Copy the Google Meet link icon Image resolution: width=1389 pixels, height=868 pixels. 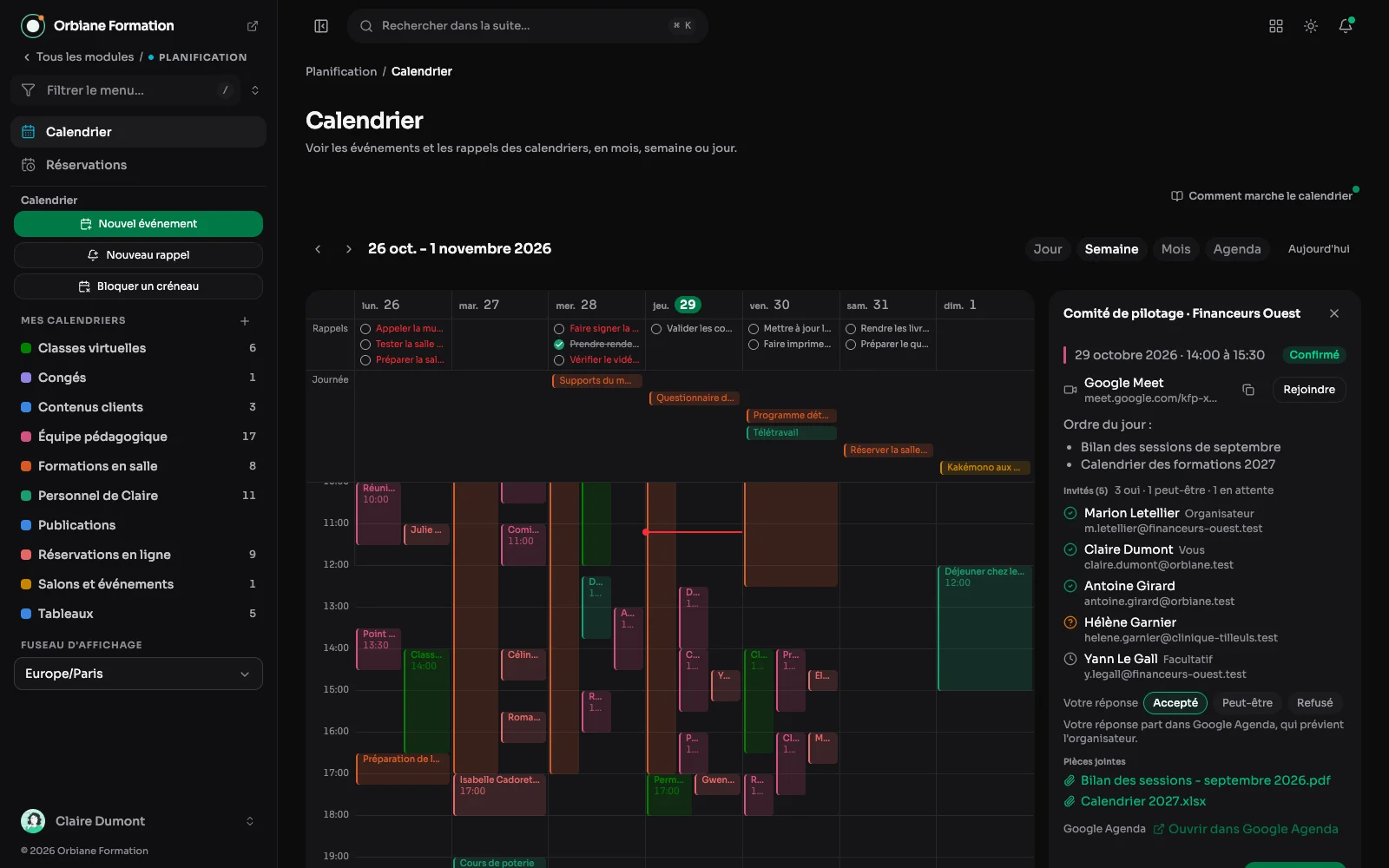pos(1248,390)
